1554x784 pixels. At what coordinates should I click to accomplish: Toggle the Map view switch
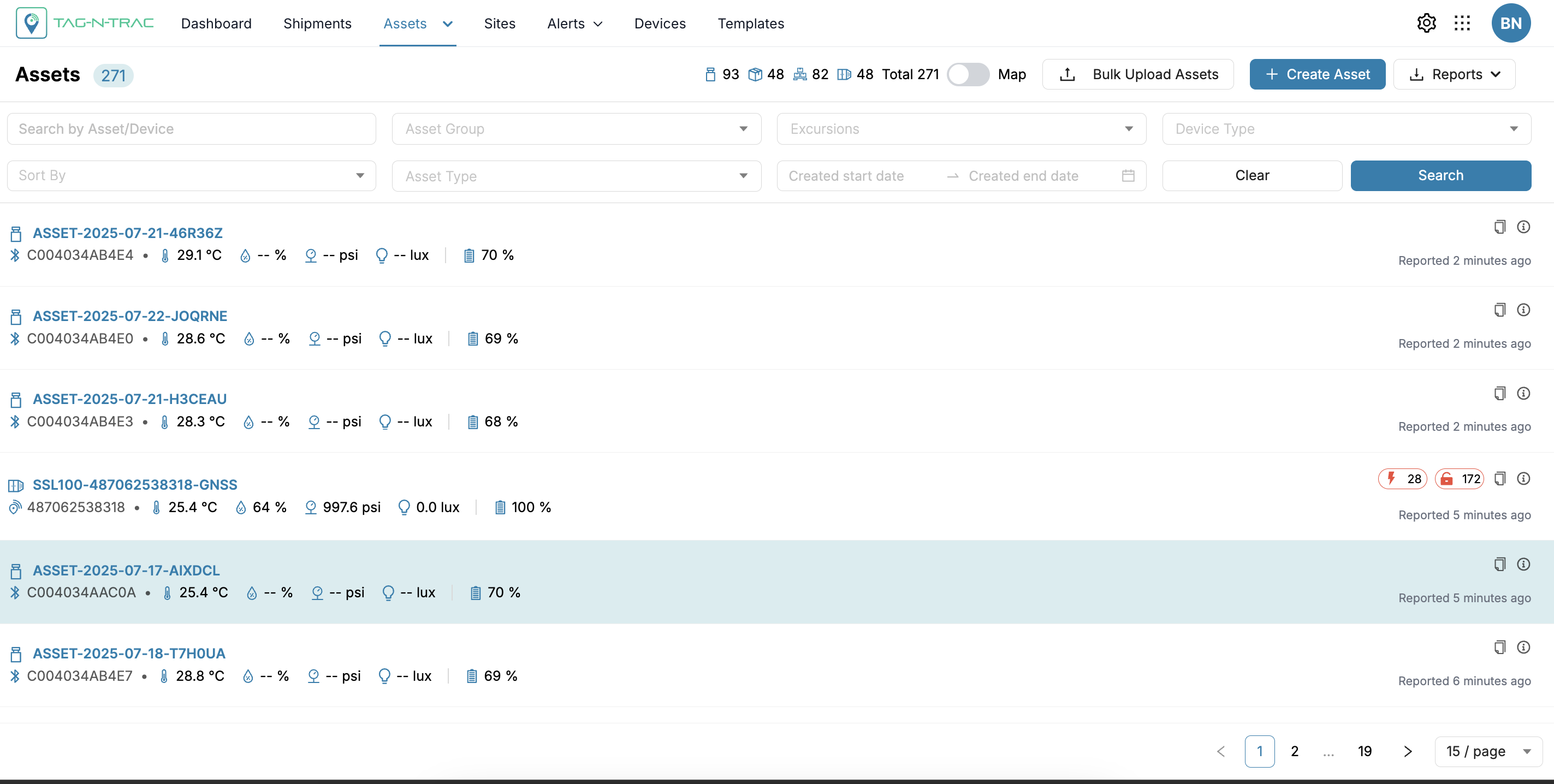[x=967, y=74]
